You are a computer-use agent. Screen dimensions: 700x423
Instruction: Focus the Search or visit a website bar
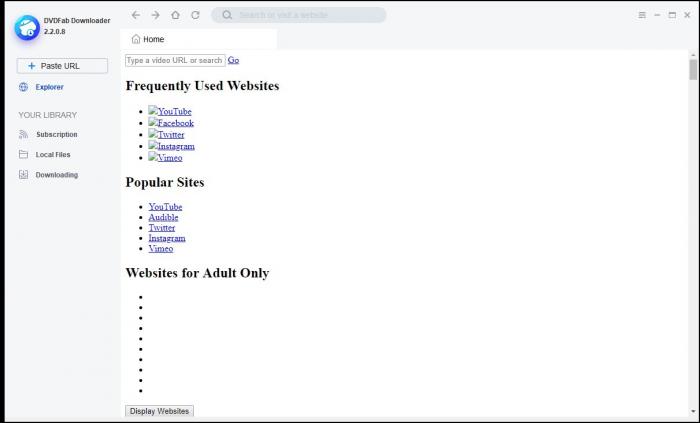299,15
